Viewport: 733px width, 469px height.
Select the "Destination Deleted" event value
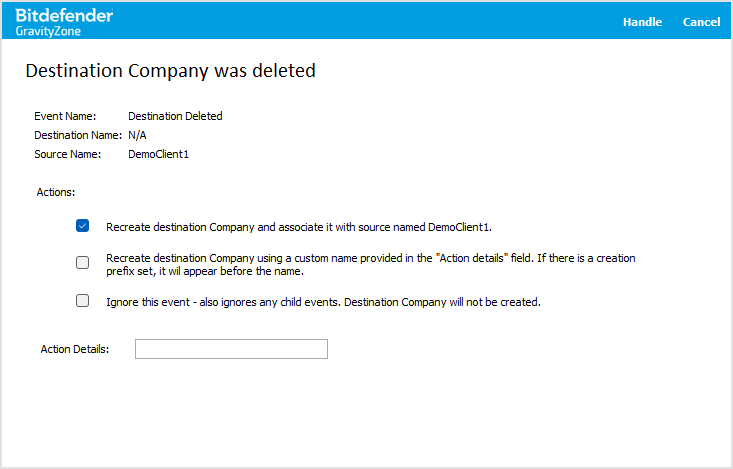175,116
